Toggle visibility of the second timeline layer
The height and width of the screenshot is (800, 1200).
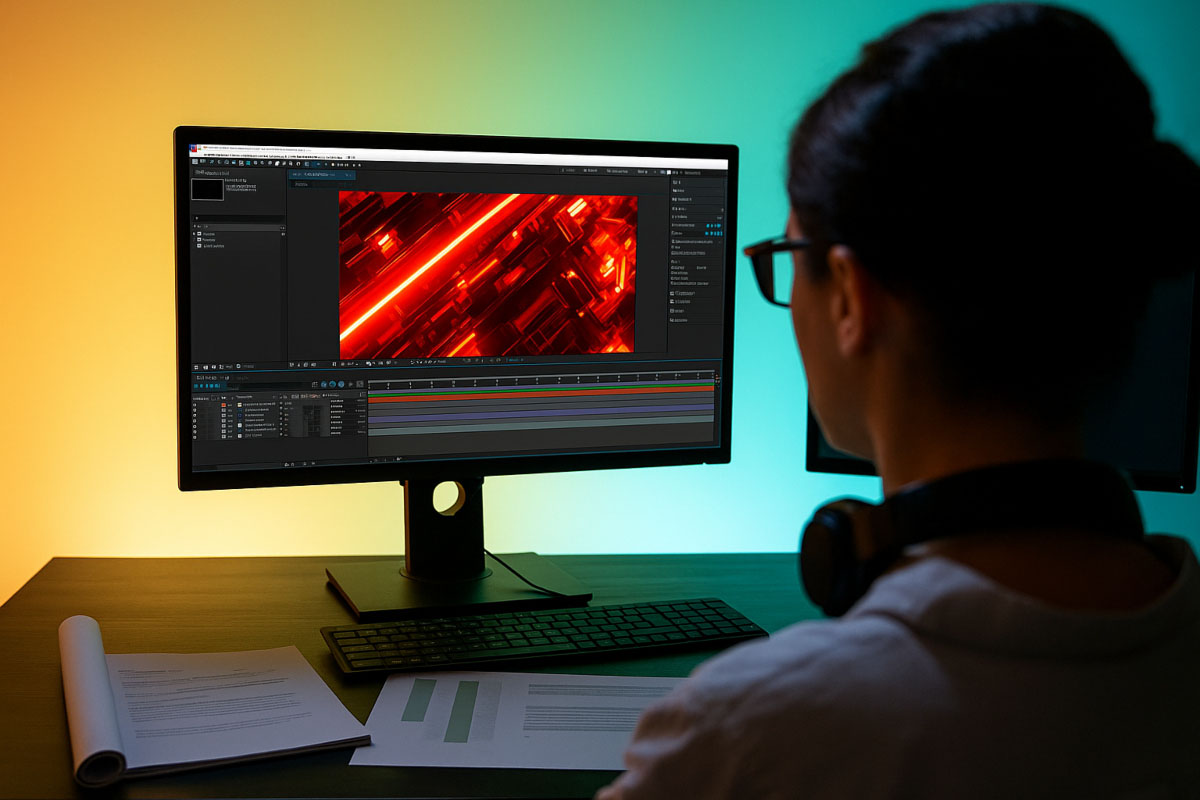point(194,410)
